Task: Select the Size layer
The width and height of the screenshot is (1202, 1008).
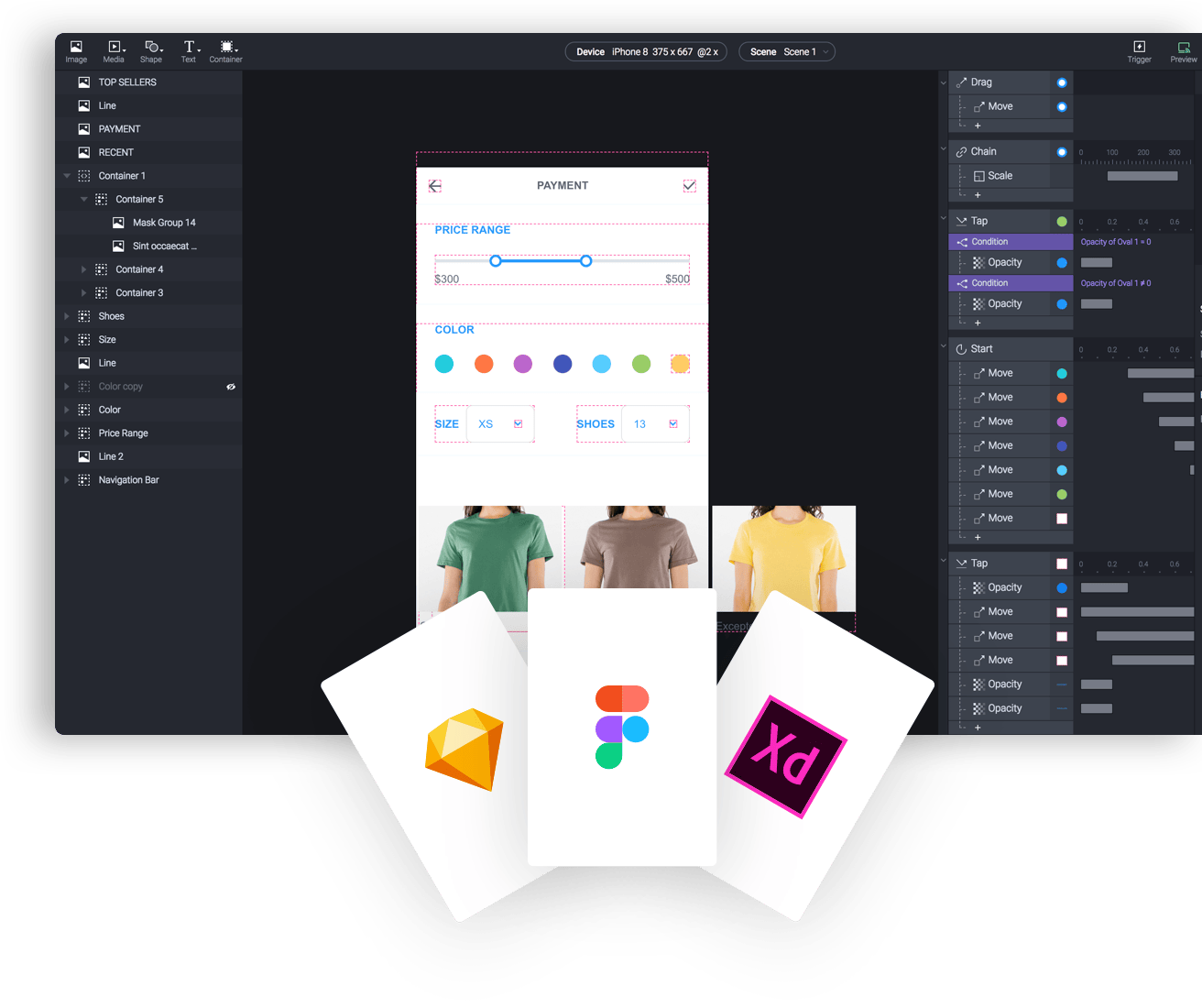Action: (x=148, y=340)
